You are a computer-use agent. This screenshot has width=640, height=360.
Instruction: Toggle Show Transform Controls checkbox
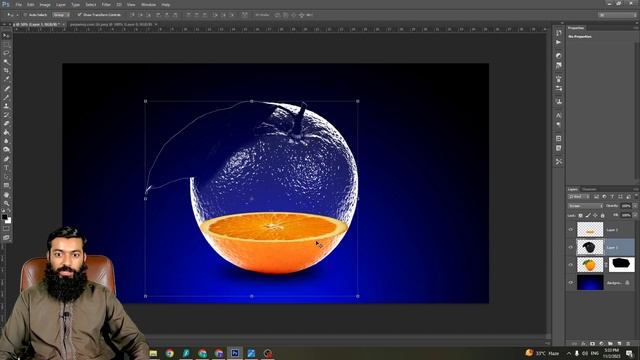click(80, 15)
